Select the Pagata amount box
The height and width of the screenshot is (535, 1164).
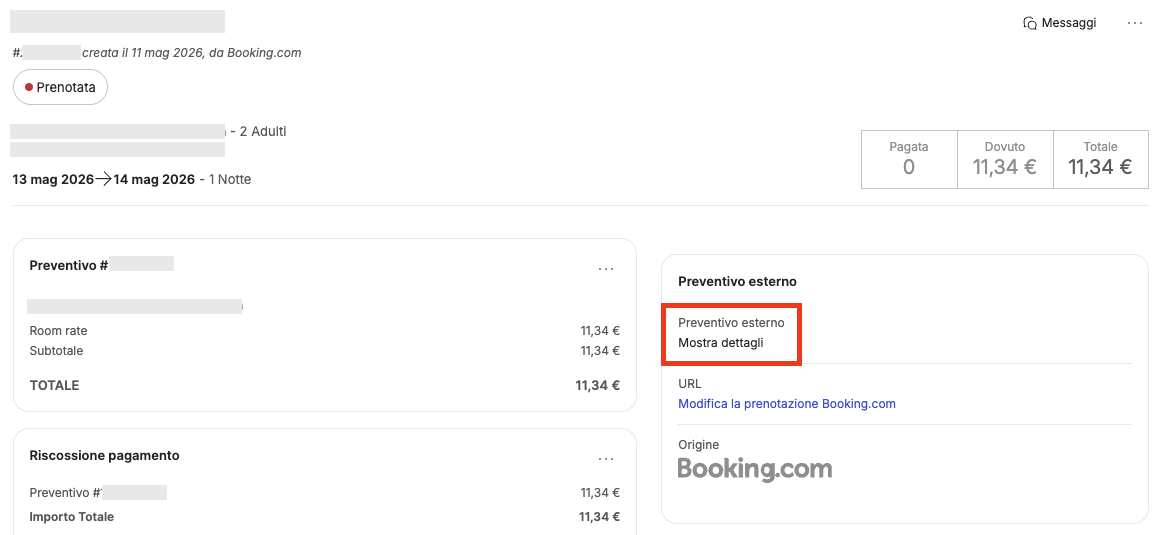(909, 160)
